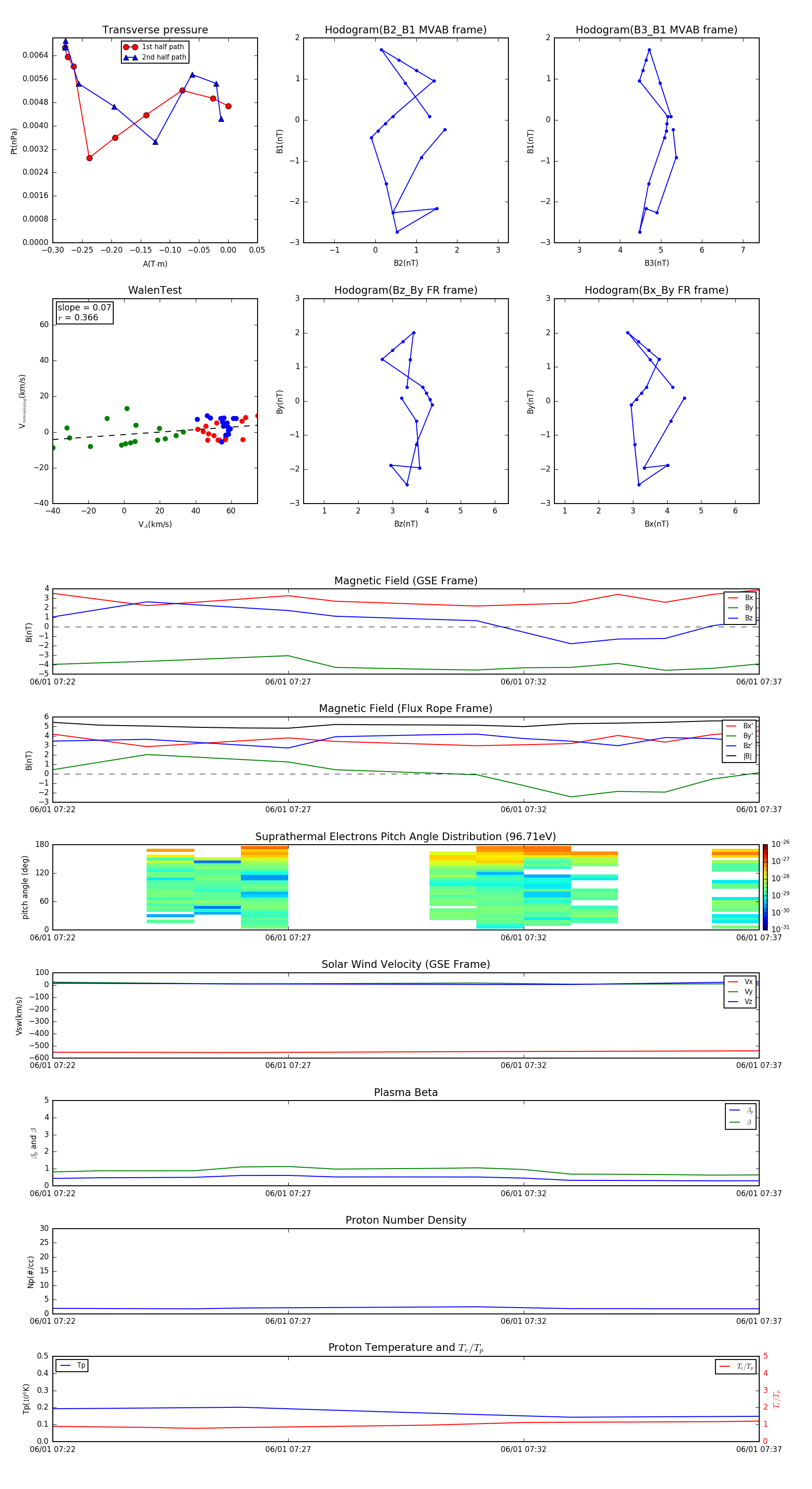Select the "Bx'" legend entry
The height and width of the screenshot is (1489, 812).
coord(740,726)
